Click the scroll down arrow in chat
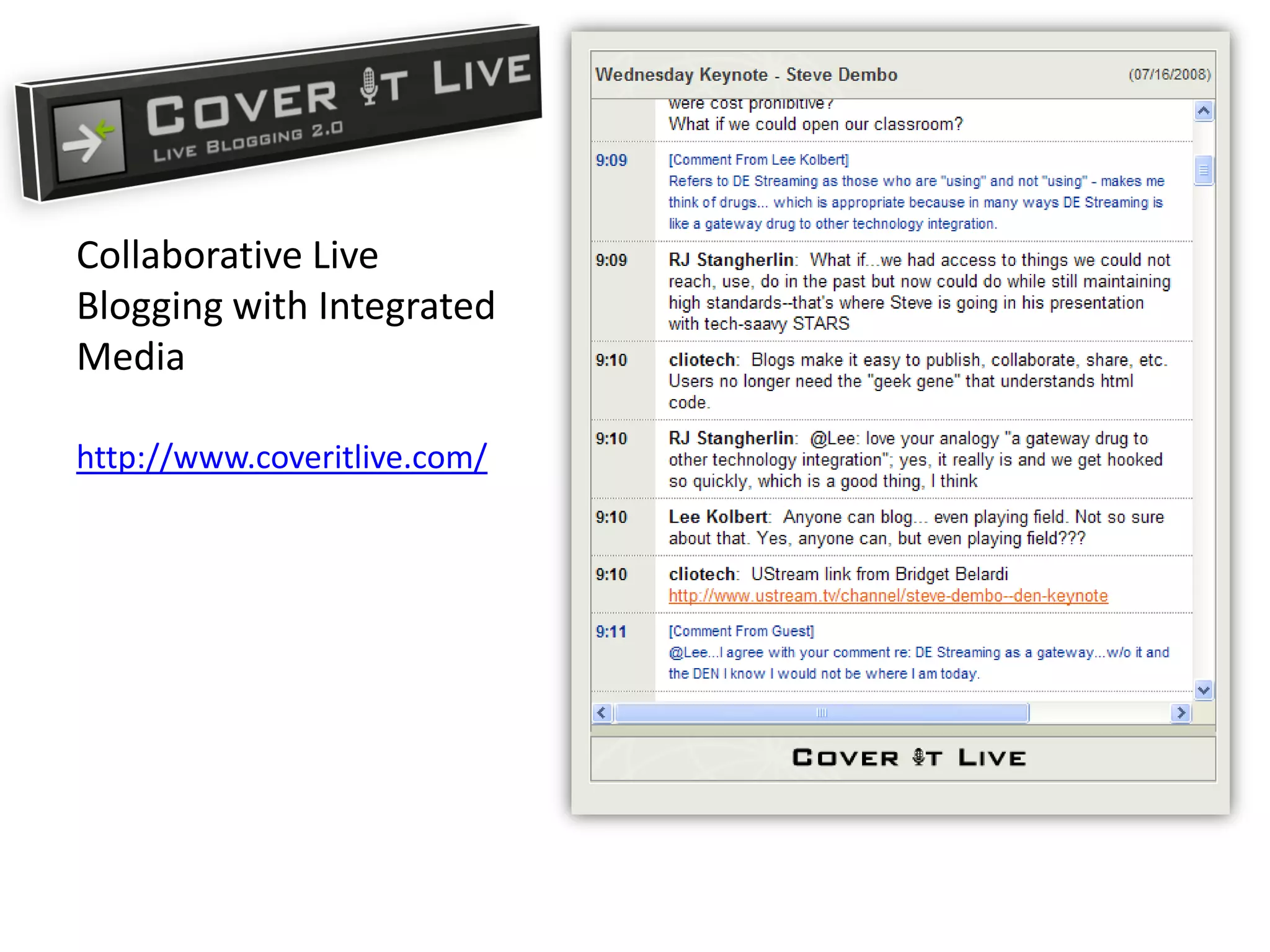The height and width of the screenshot is (952, 1270). point(1203,690)
